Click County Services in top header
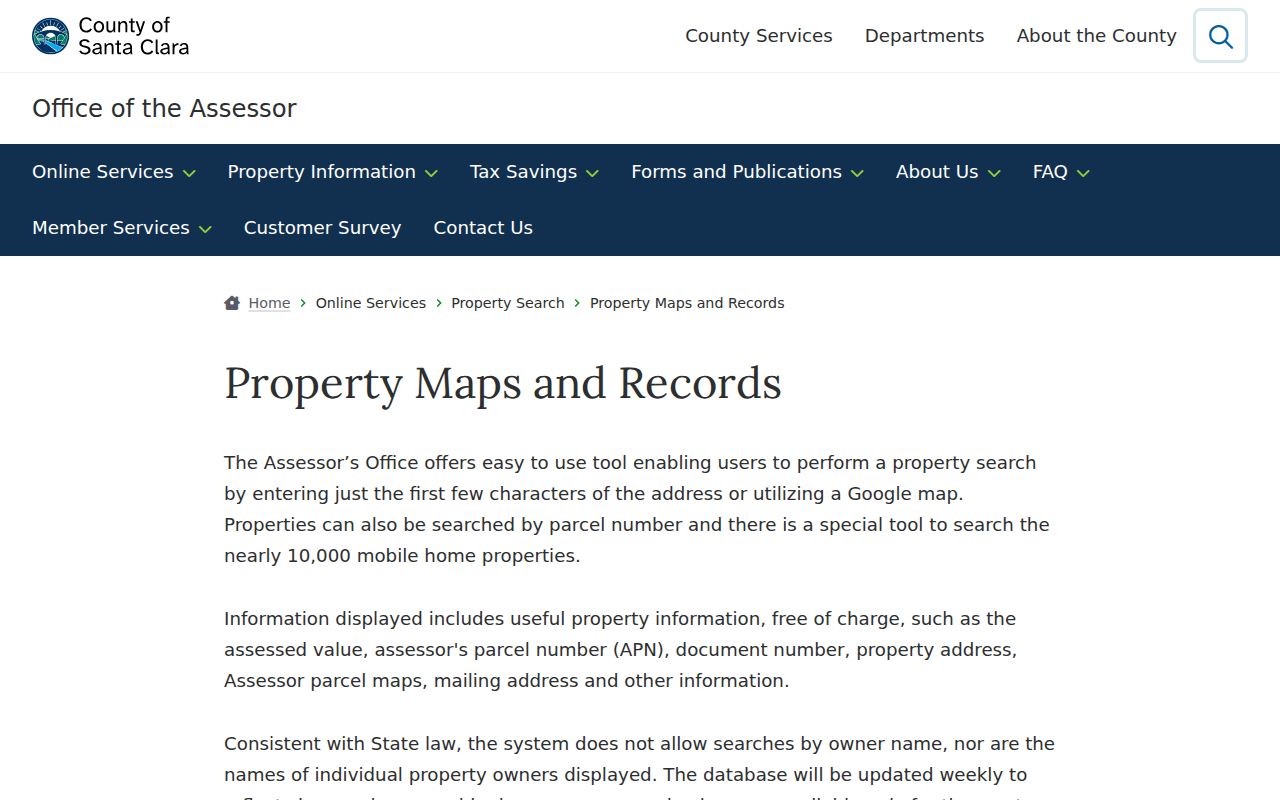 (x=759, y=36)
